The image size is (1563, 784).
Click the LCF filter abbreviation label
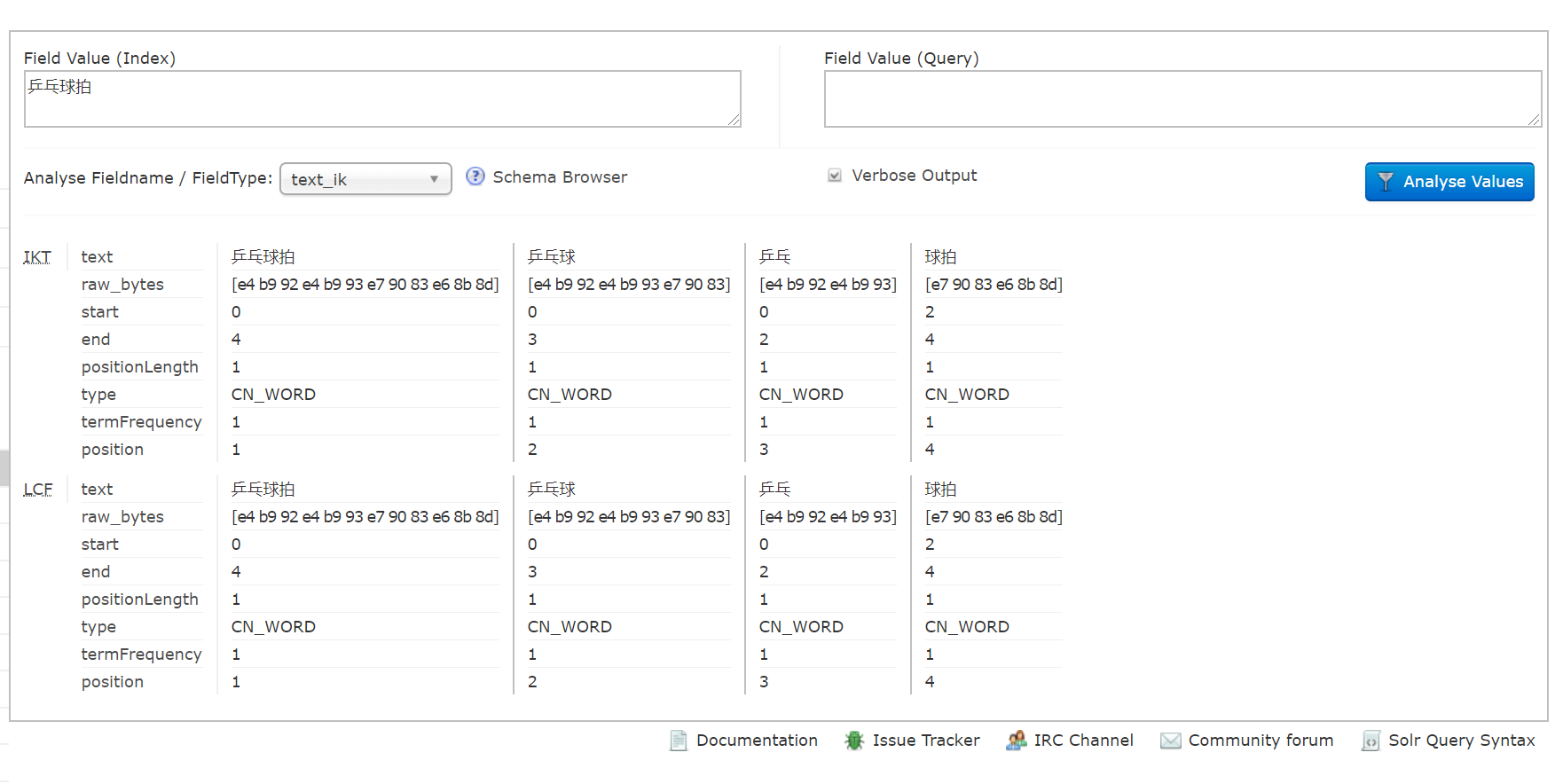38,490
